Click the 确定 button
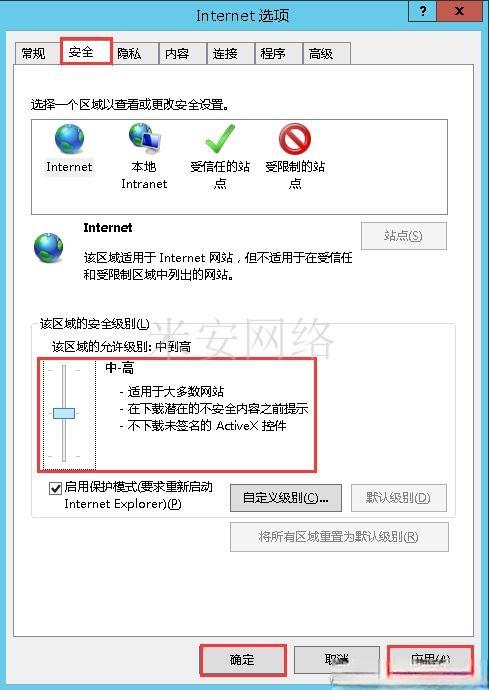 tap(243, 660)
